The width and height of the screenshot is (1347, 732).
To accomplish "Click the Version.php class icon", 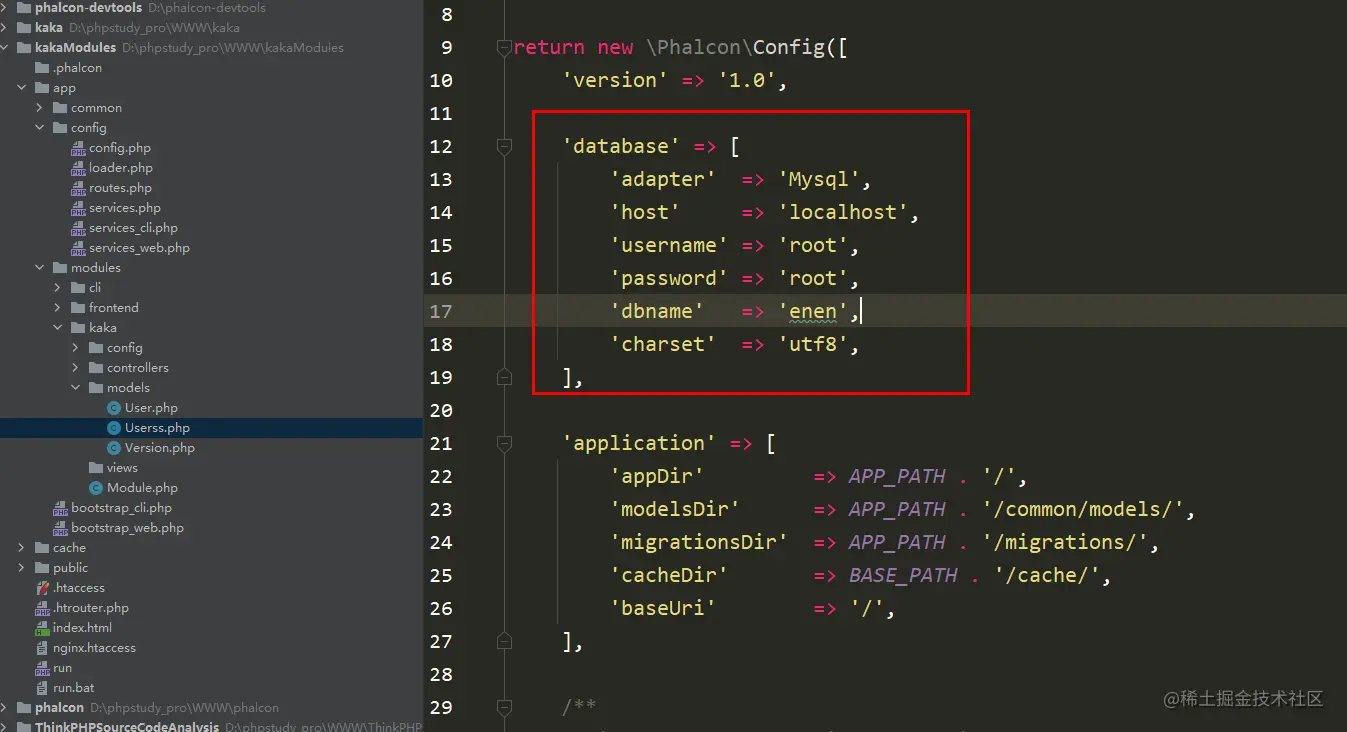I will pos(114,448).
